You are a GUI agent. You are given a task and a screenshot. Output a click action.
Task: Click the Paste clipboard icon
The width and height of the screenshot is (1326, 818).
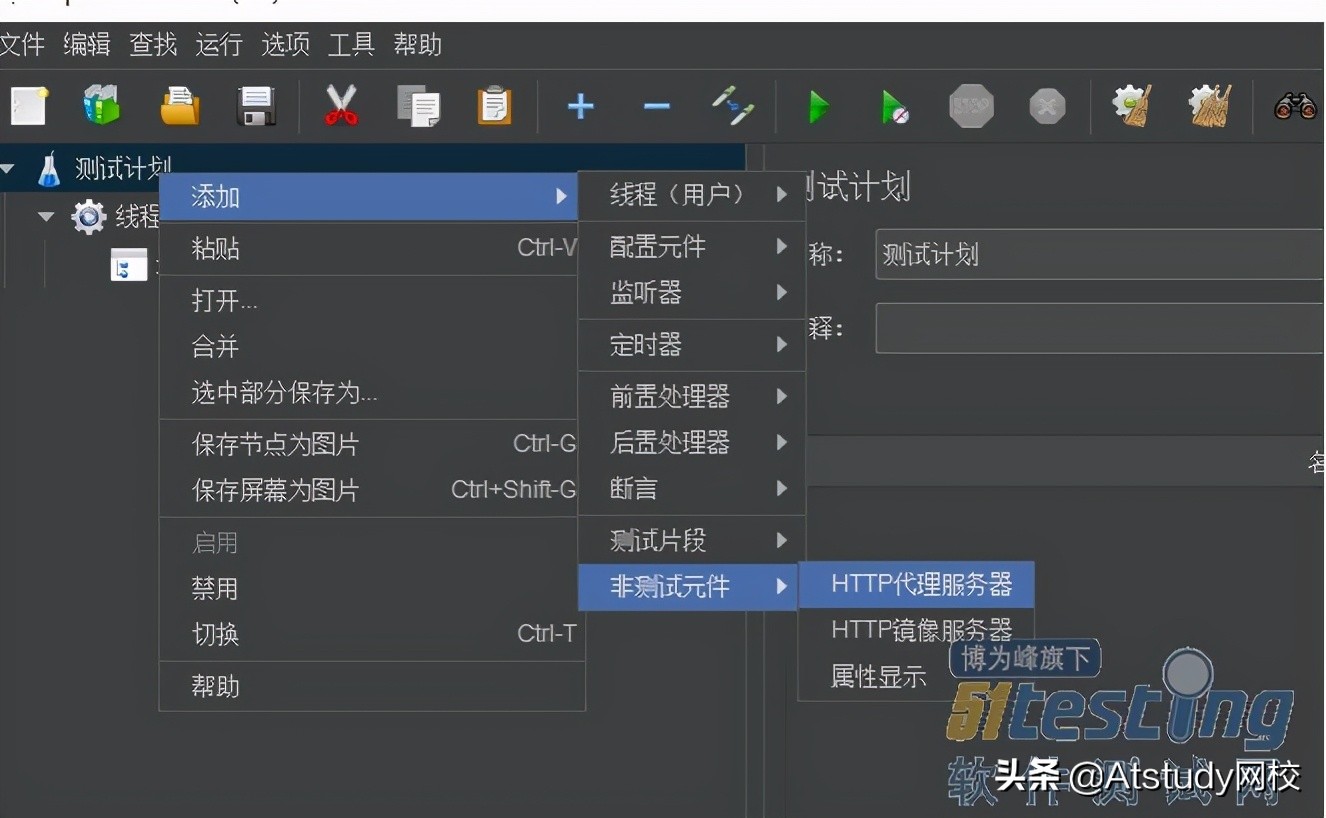point(494,106)
